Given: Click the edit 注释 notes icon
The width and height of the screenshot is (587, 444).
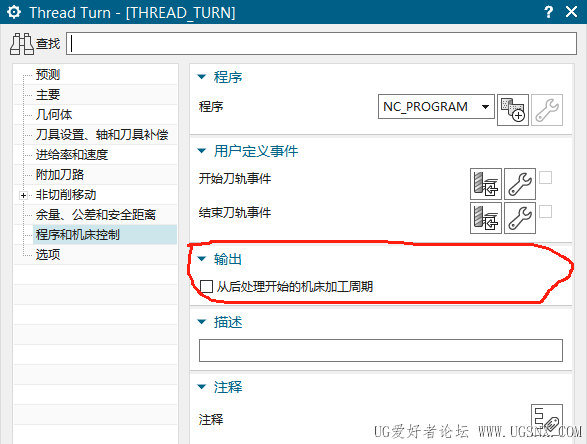Looking at the screenshot, I should click(547, 420).
